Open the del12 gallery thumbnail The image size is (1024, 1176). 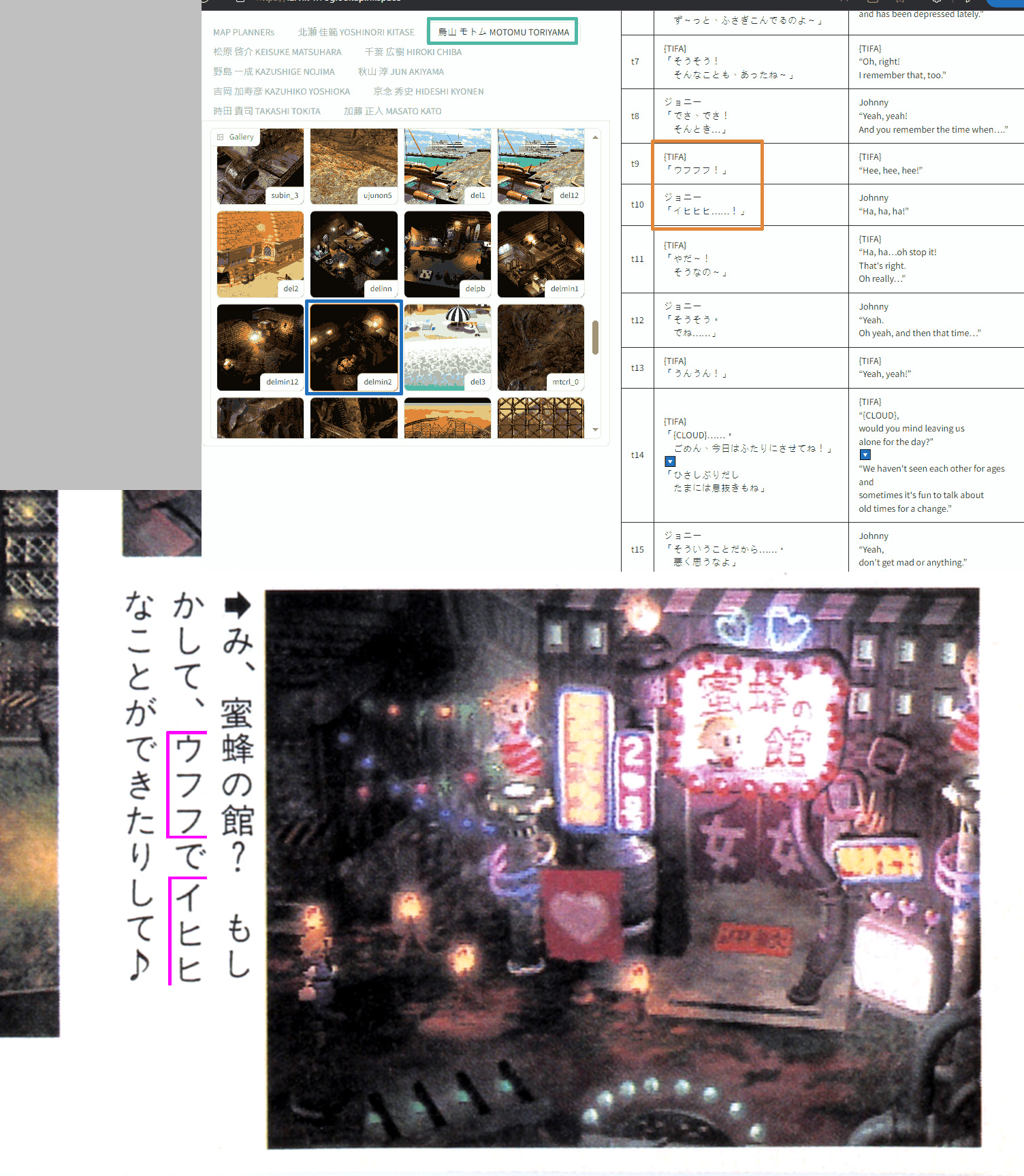point(541,166)
